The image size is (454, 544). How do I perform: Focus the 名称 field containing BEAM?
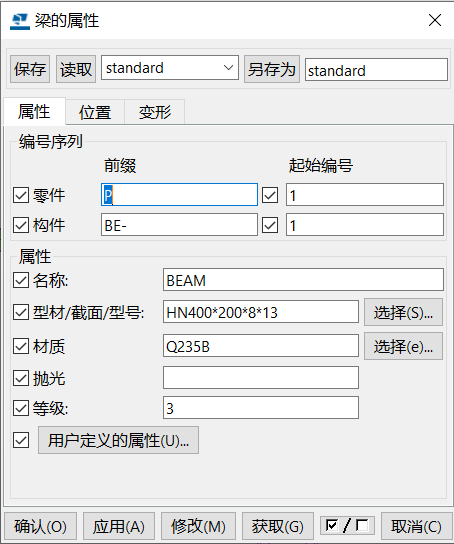pos(303,280)
